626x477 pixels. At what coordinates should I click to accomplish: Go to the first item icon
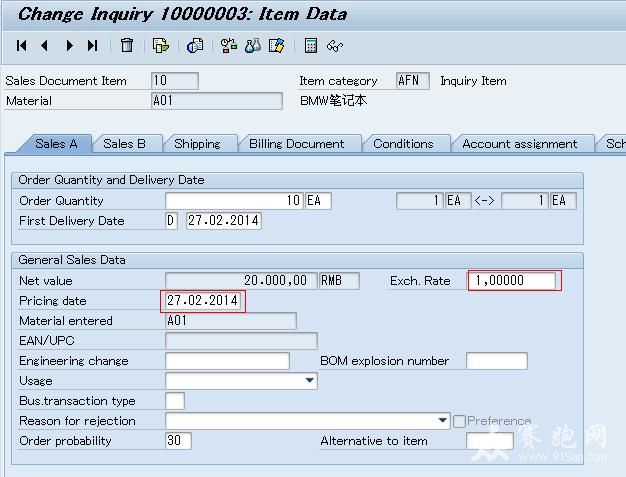coord(22,46)
